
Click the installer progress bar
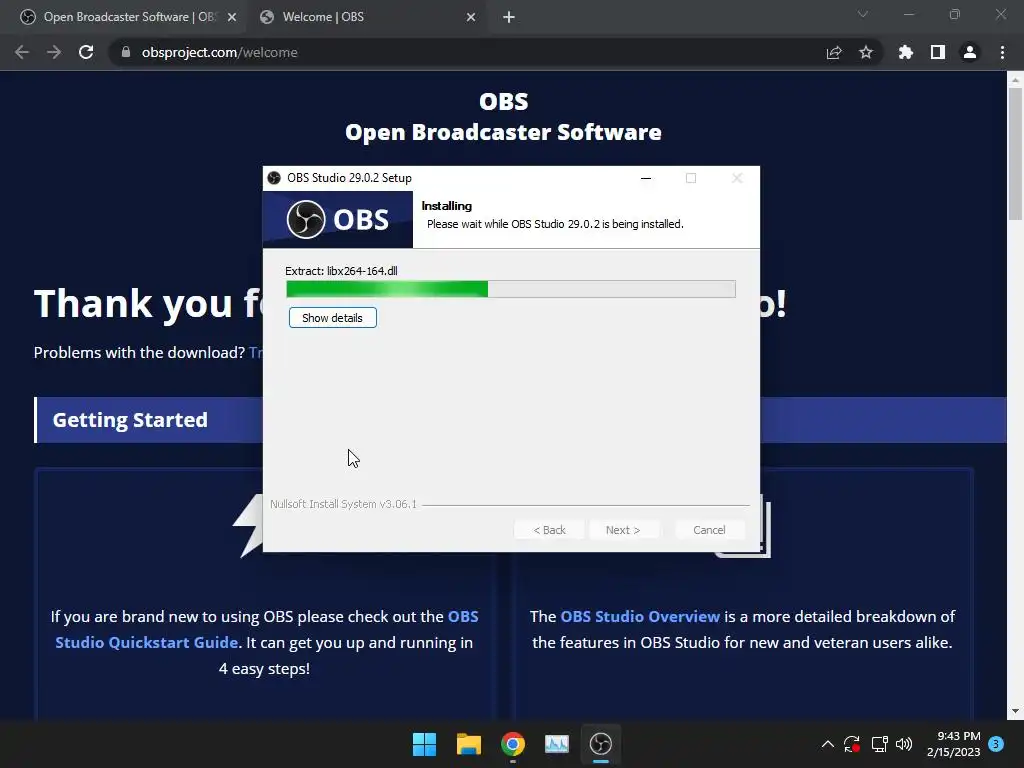pyautogui.click(x=511, y=289)
